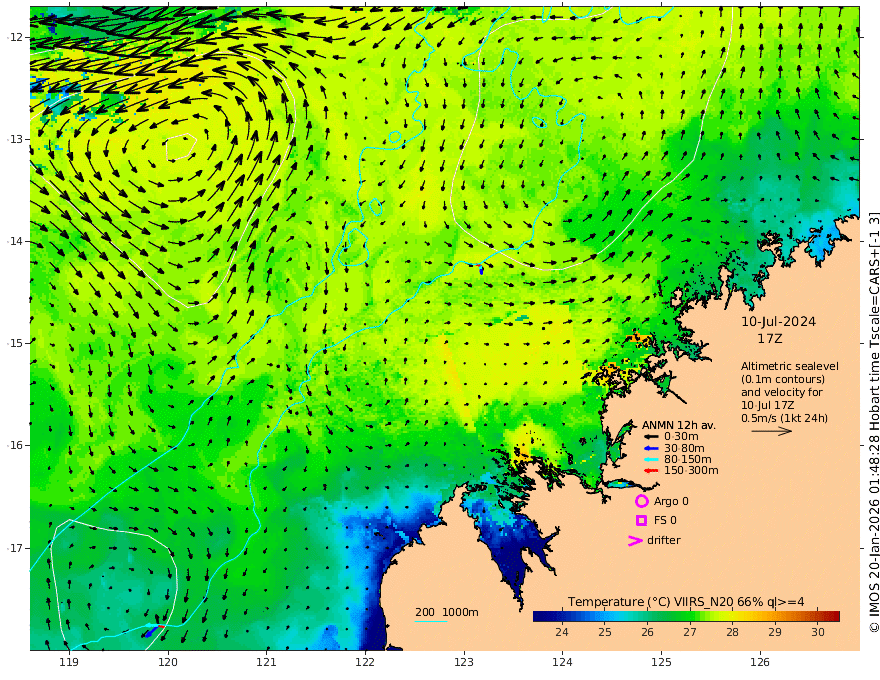Click the blue 30-80m arrow legend icon

point(651,448)
